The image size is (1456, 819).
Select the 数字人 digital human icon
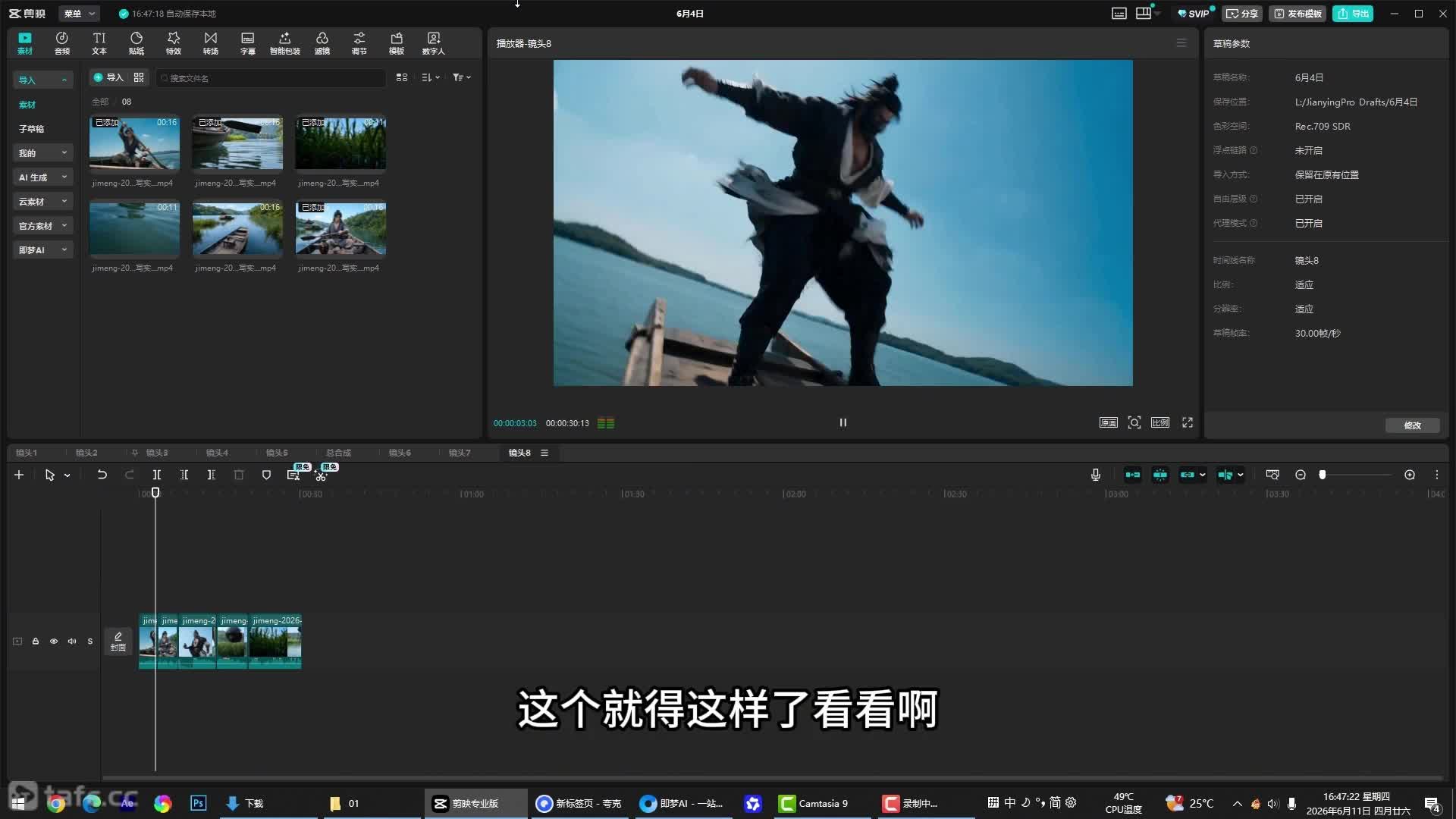pyautogui.click(x=434, y=42)
